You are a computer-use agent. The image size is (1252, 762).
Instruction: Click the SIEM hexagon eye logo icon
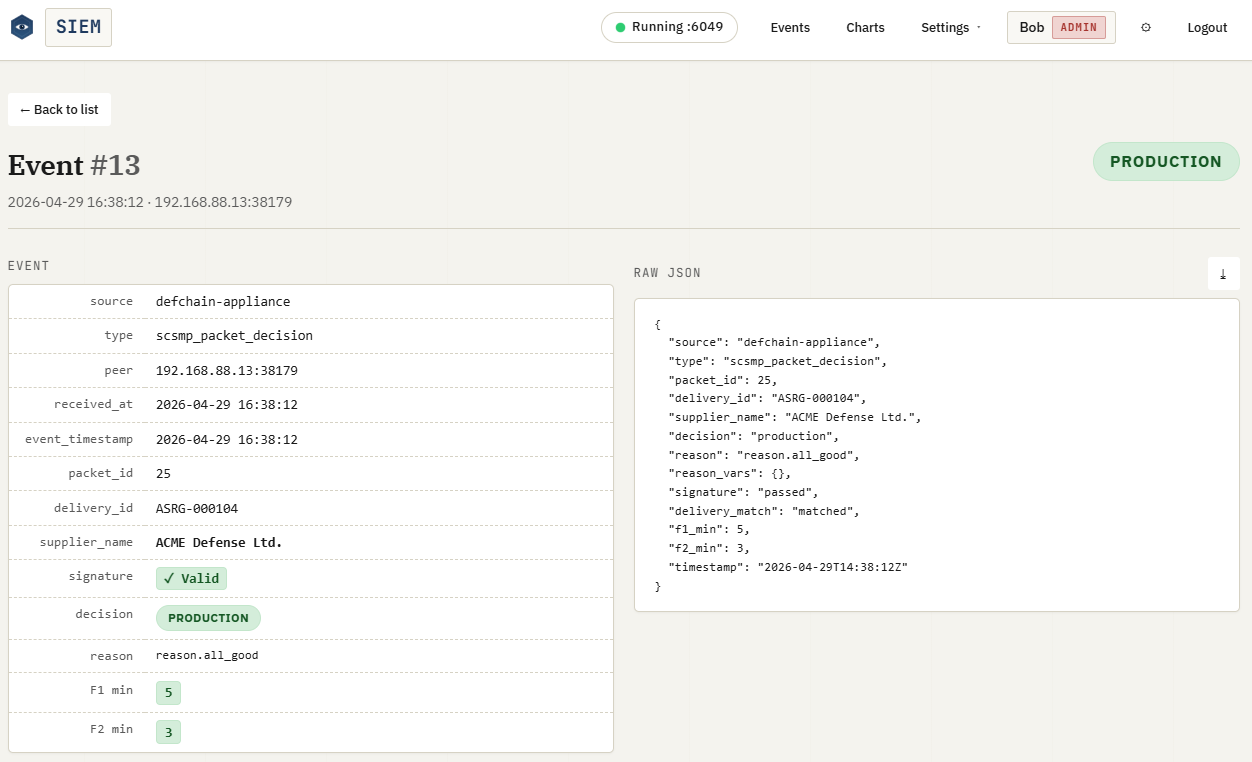[22, 27]
